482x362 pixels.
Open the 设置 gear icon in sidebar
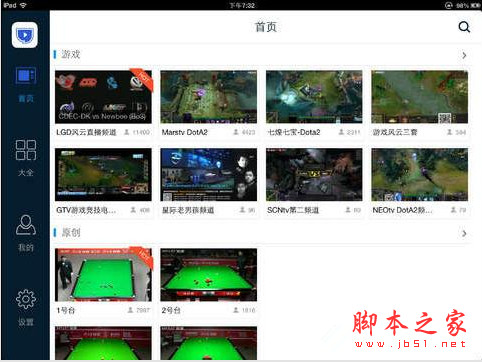coord(26,299)
